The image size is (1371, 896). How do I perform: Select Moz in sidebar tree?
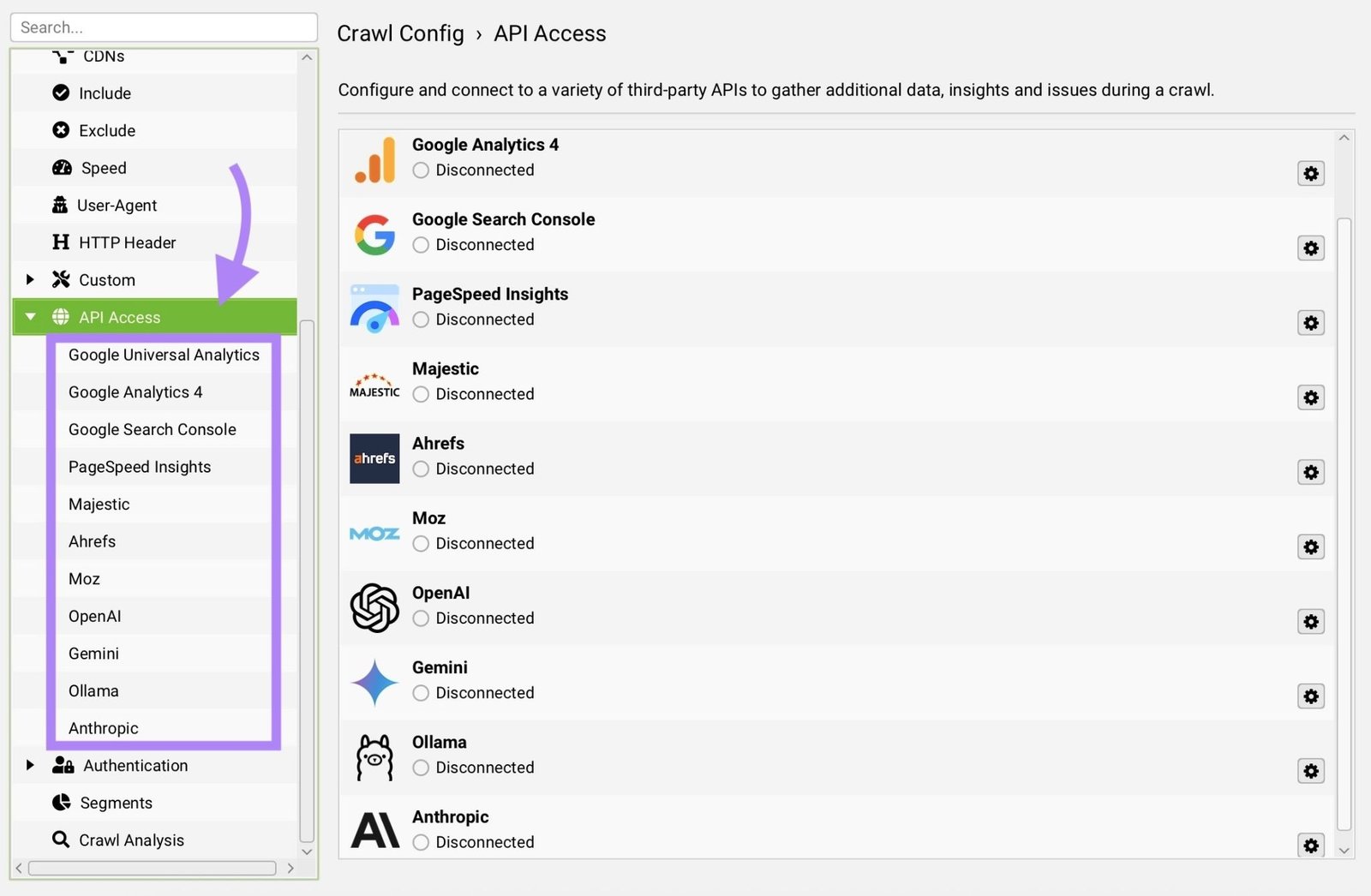84,579
